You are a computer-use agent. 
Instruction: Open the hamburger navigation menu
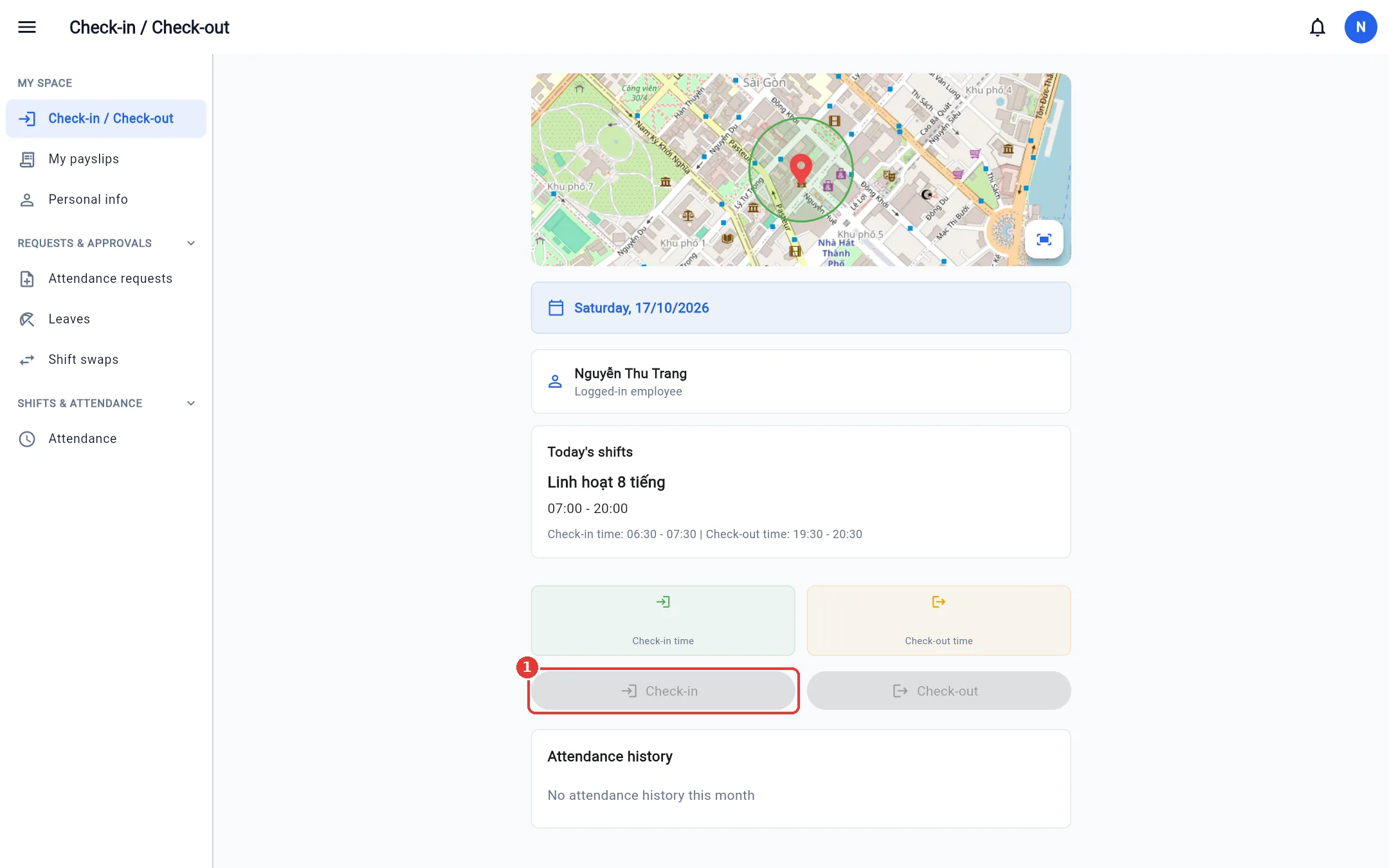27,27
